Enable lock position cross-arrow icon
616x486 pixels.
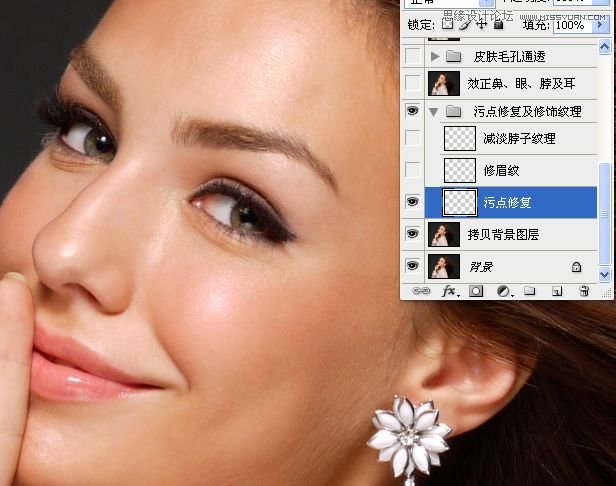[481, 25]
